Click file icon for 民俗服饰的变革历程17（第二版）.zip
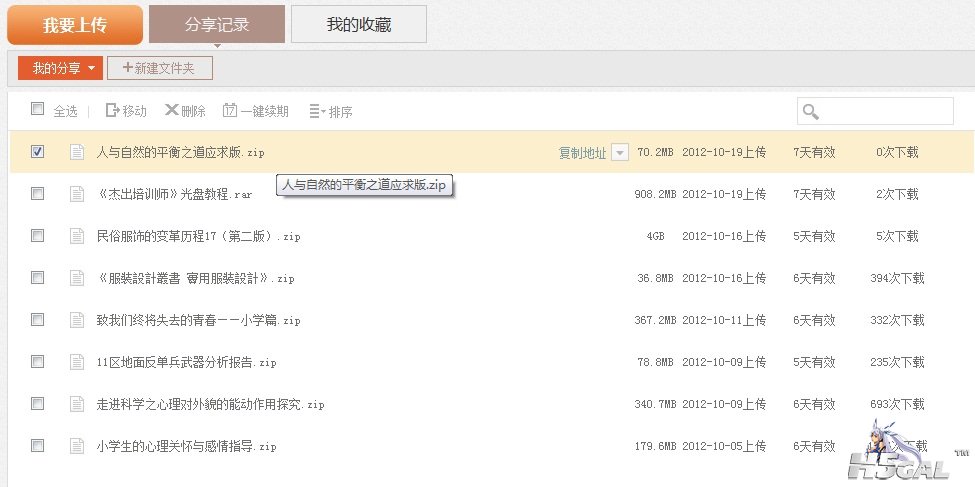975x487 pixels. 77,236
